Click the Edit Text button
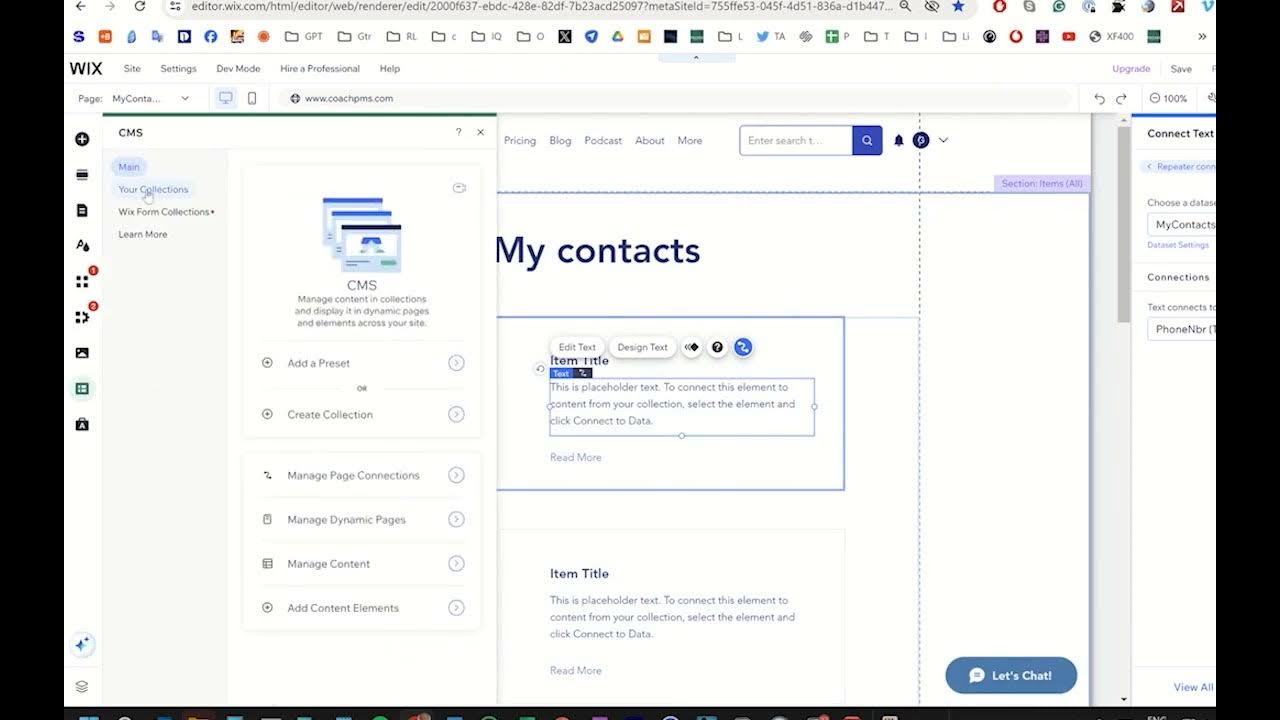This screenshot has height=720, width=1280. [x=577, y=347]
